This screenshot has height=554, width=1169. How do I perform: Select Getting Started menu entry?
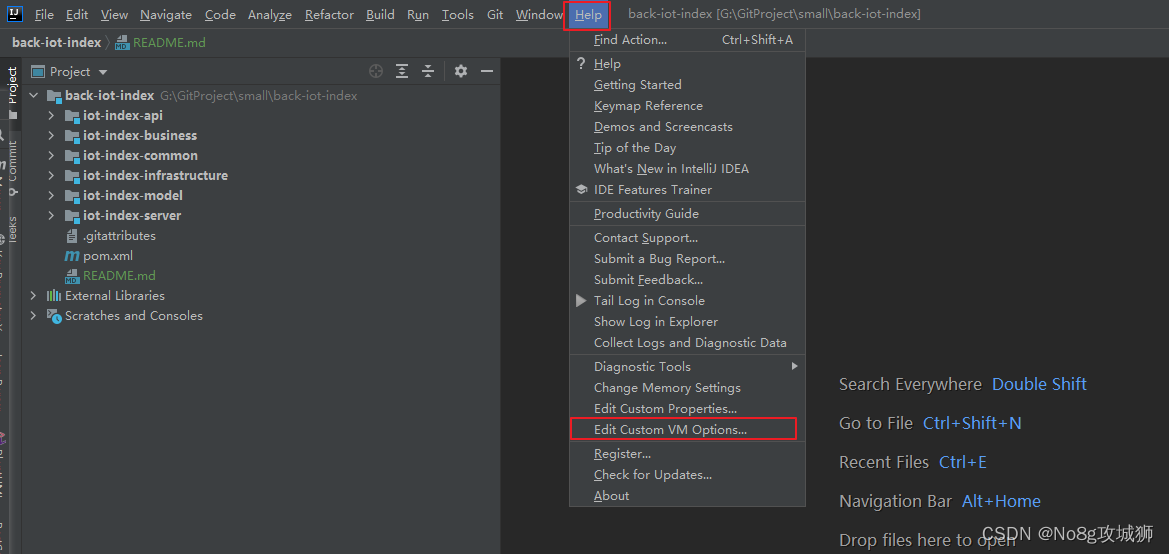(687, 85)
